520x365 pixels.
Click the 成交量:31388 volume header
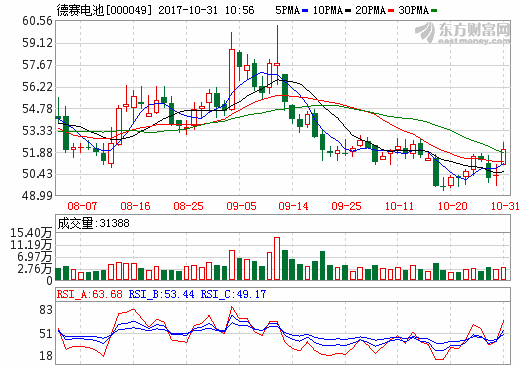tap(93, 223)
